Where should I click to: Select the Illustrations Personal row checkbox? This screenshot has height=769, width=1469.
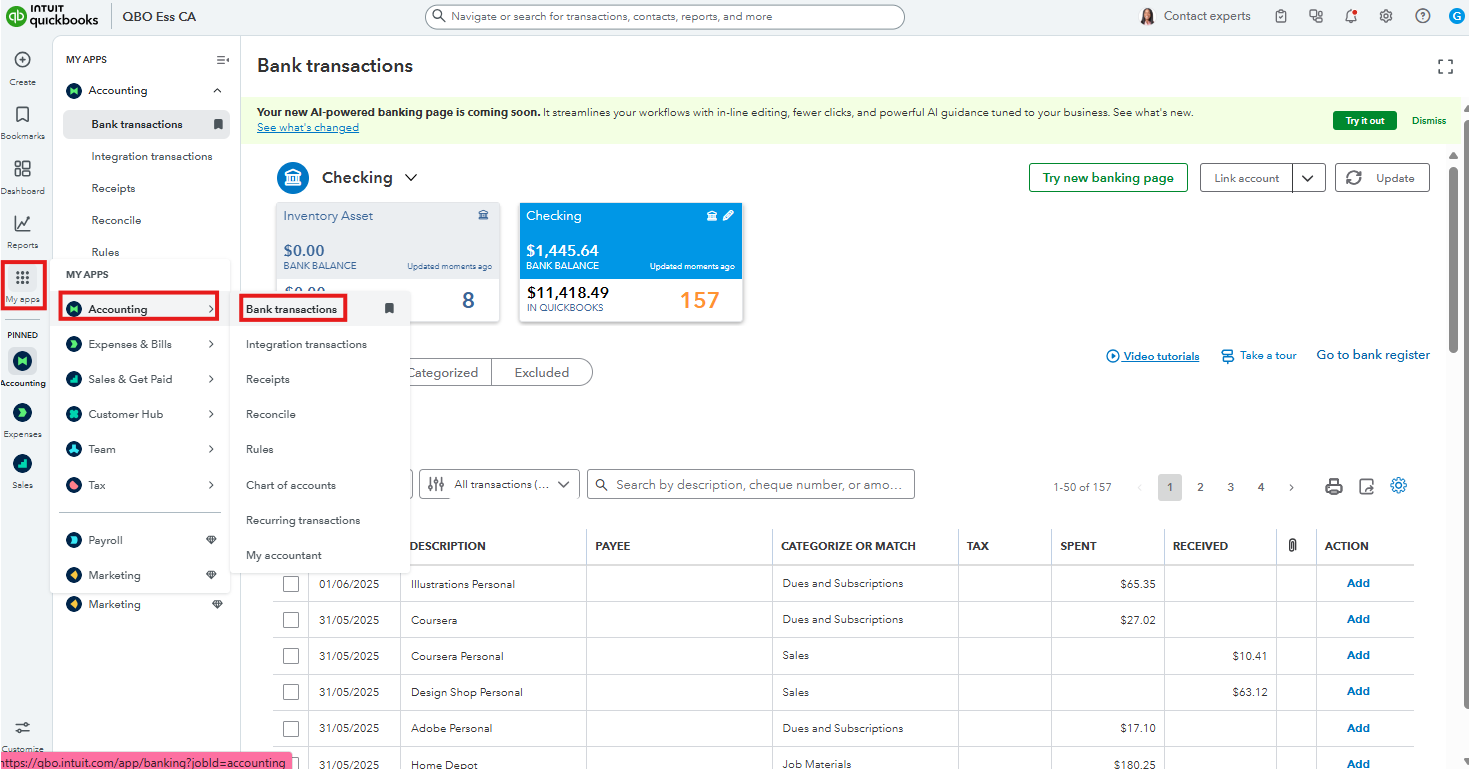coord(291,584)
